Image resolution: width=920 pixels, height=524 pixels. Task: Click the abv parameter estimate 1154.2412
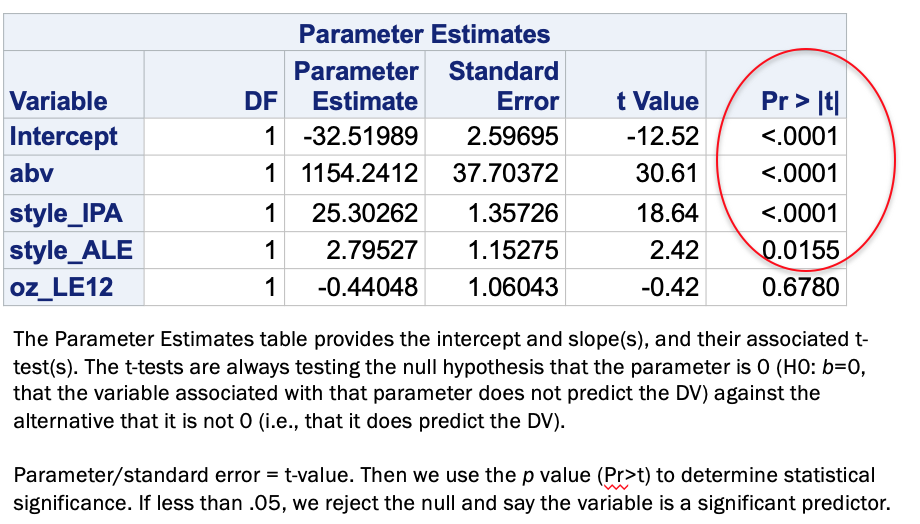point(359,174)
